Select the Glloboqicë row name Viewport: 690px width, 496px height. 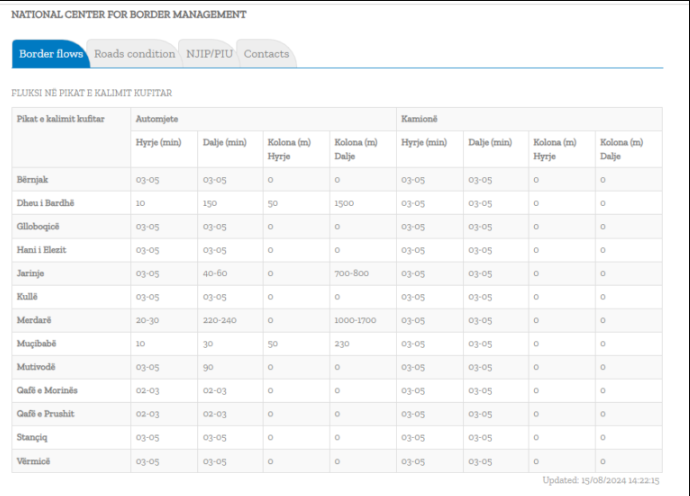(38, 227)
